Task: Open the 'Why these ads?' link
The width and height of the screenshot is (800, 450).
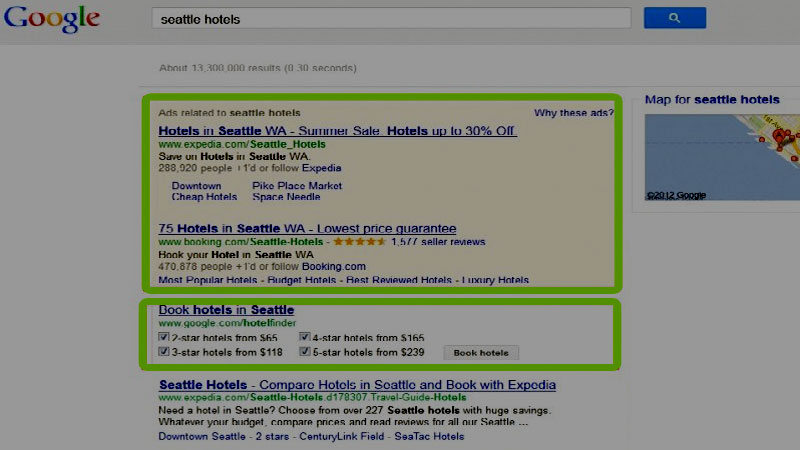Action: click(x=573, y=113)
